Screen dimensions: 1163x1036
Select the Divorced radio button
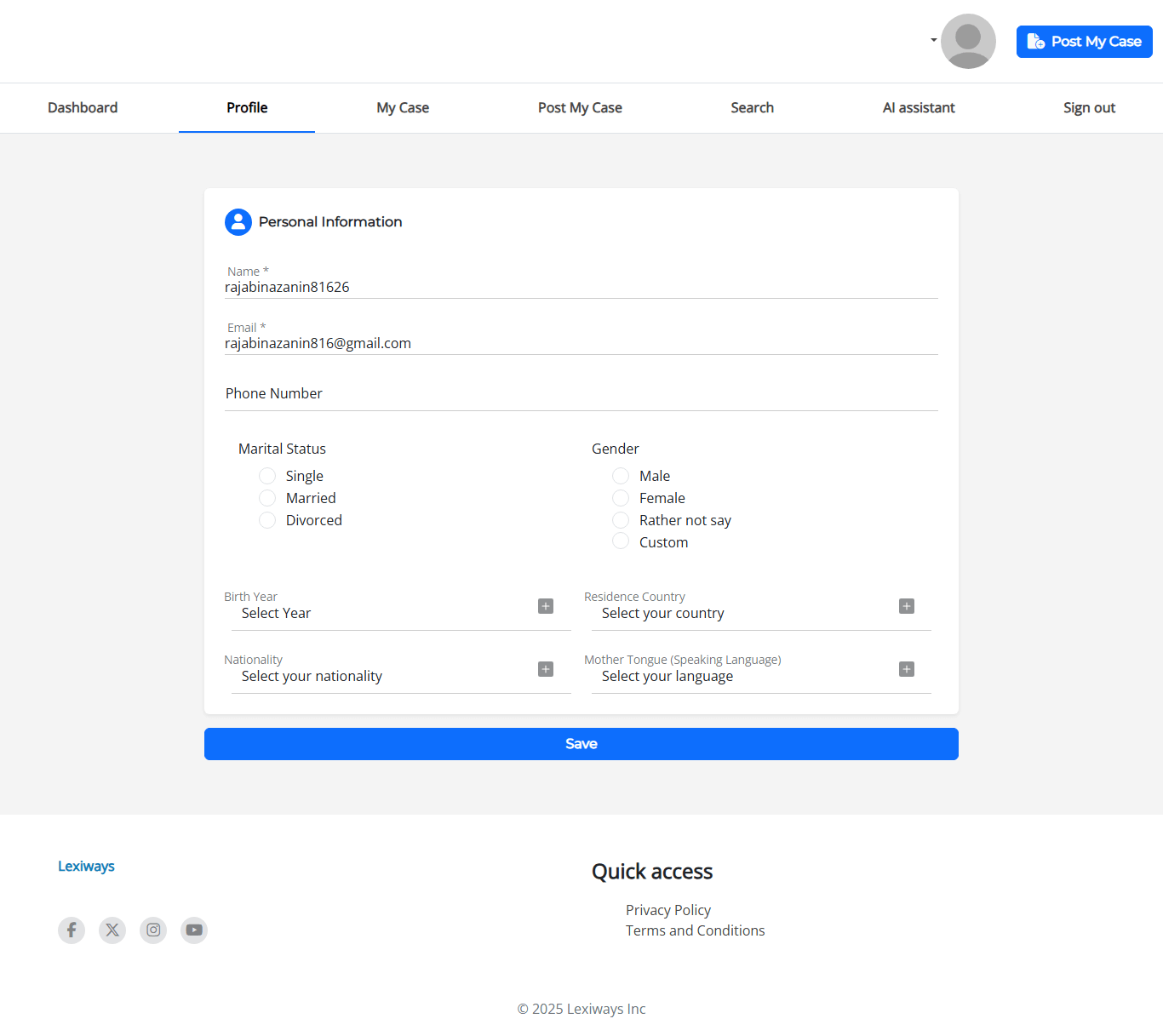pos(267,520)
